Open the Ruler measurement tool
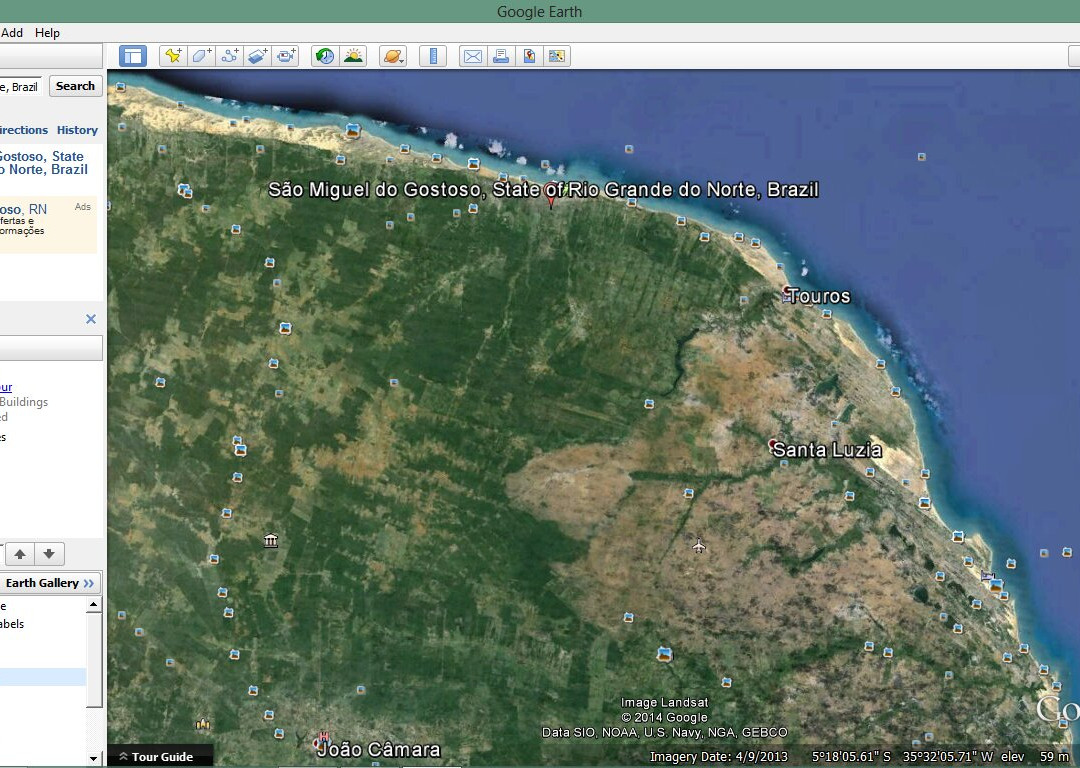The width and height of the screenshot is (1080, 768). (433, 55)
